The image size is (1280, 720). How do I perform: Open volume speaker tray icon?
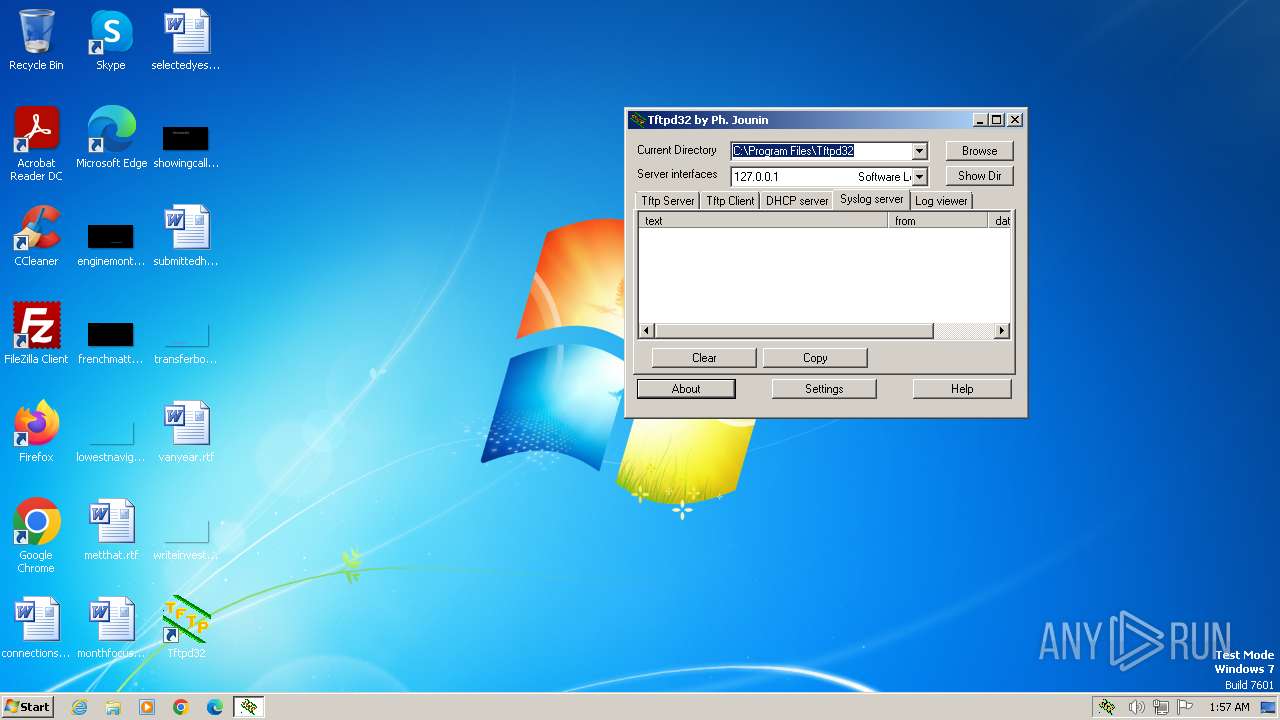(x=1136, y=707)
